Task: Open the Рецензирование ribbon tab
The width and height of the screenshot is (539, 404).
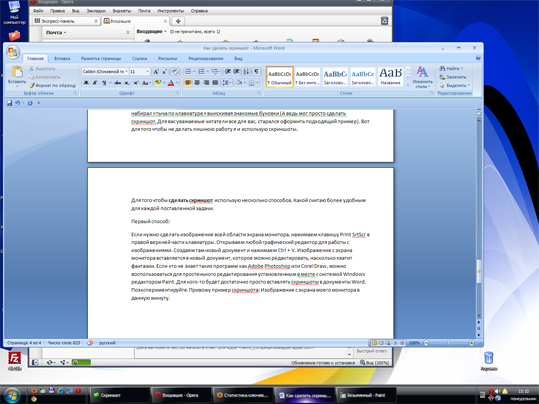Action: pos(206,58)
